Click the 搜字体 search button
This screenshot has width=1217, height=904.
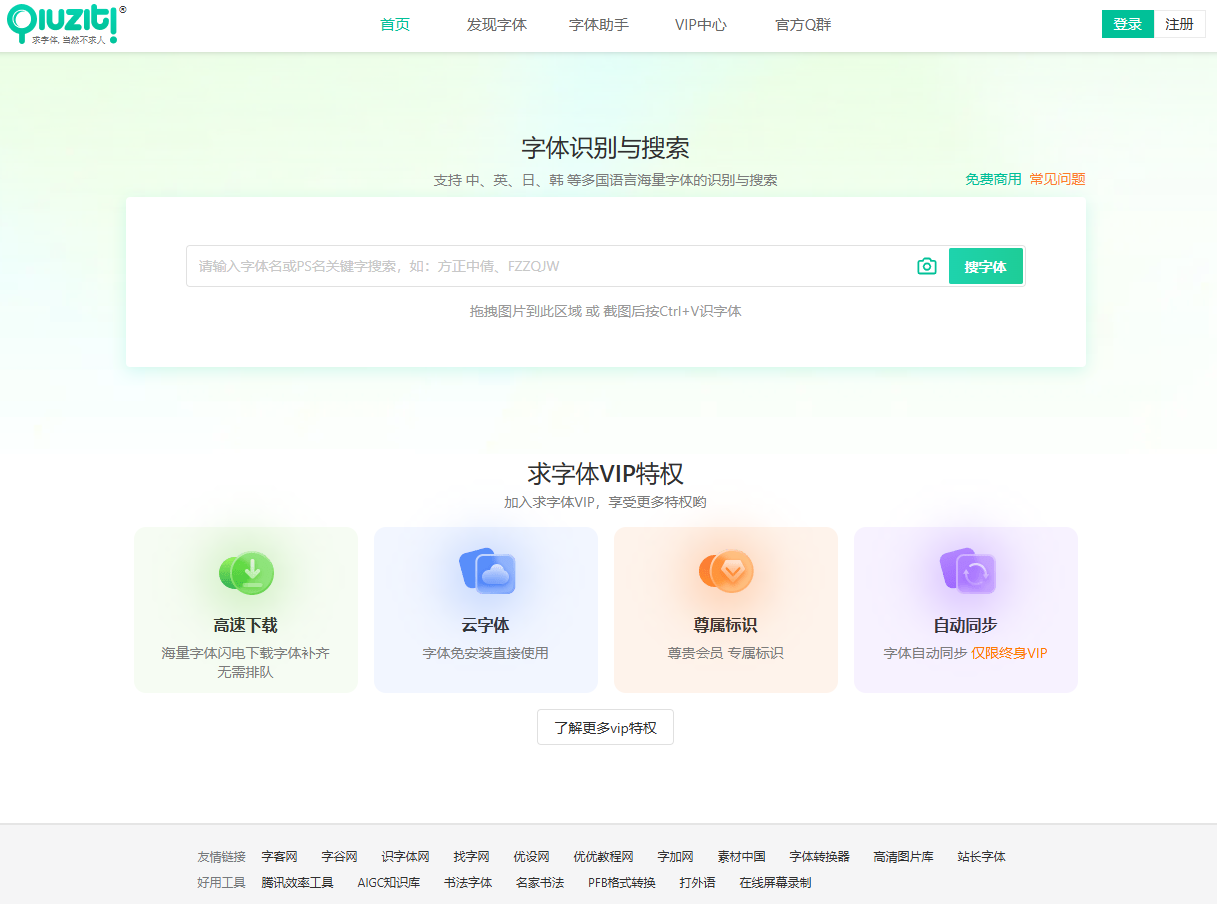pos(985,267)
